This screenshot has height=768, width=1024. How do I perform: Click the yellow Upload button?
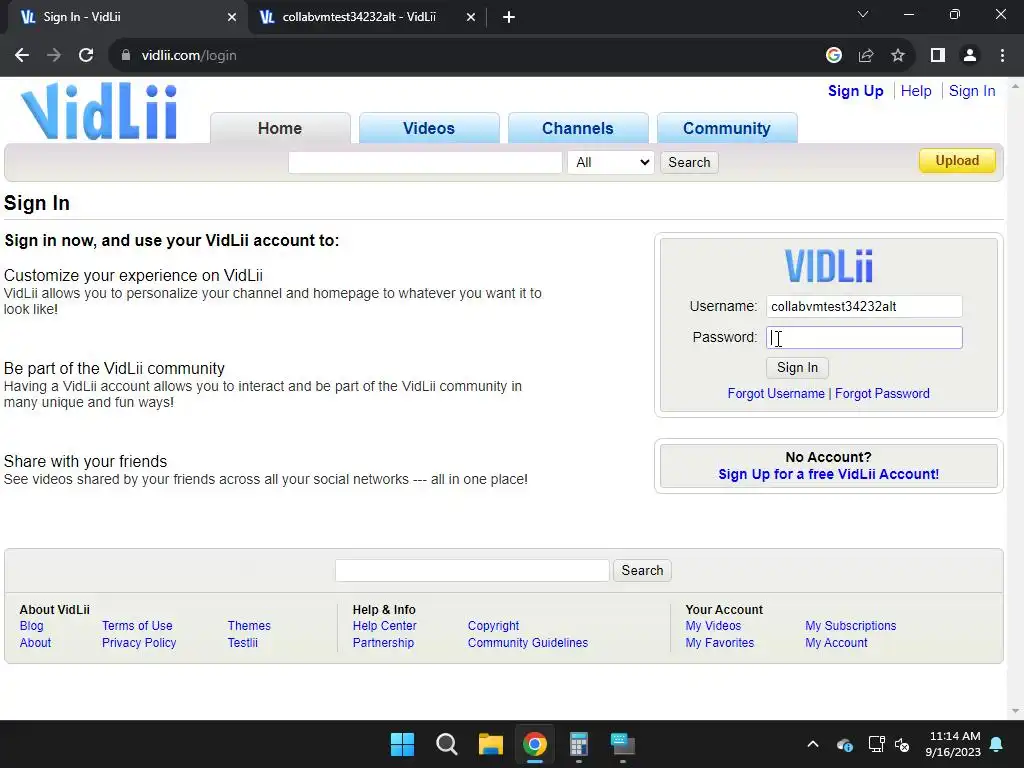[957, 161]
